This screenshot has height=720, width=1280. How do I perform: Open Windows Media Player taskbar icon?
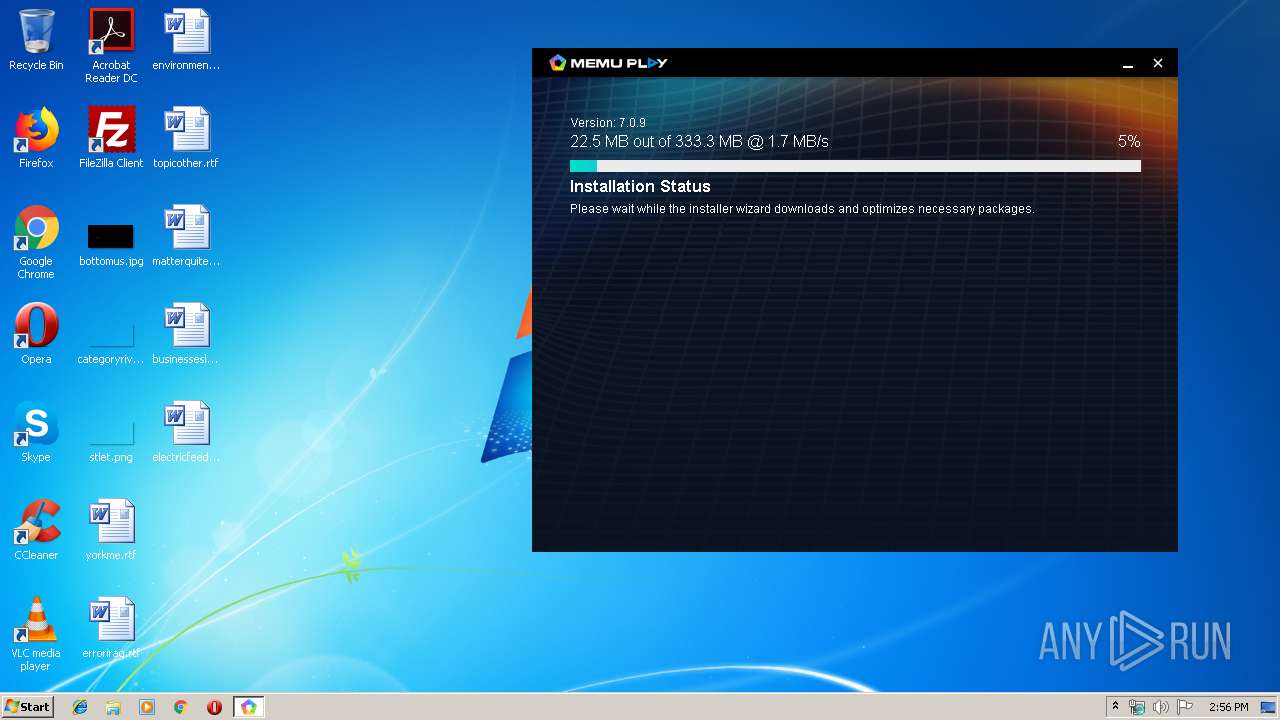[x=147, y=707]
